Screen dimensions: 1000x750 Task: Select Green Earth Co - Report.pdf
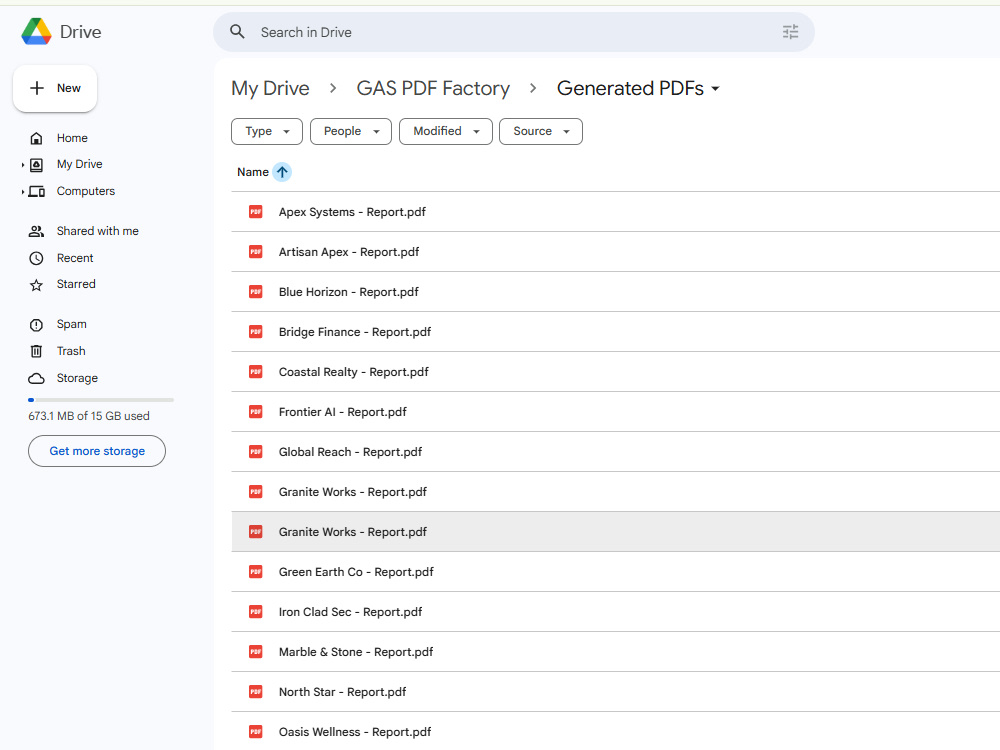[615, 572]
